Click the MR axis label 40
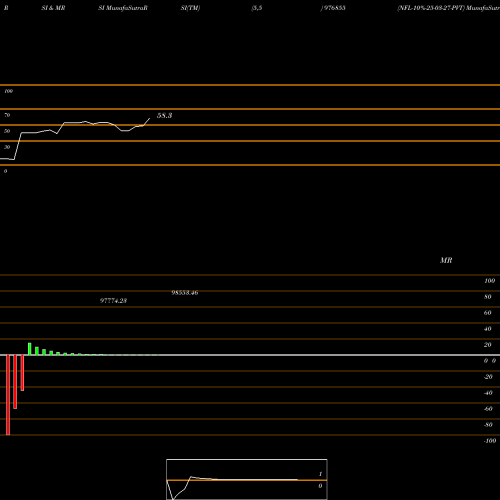500x500 pixels. pyautogui.click(x=488, y=329)
